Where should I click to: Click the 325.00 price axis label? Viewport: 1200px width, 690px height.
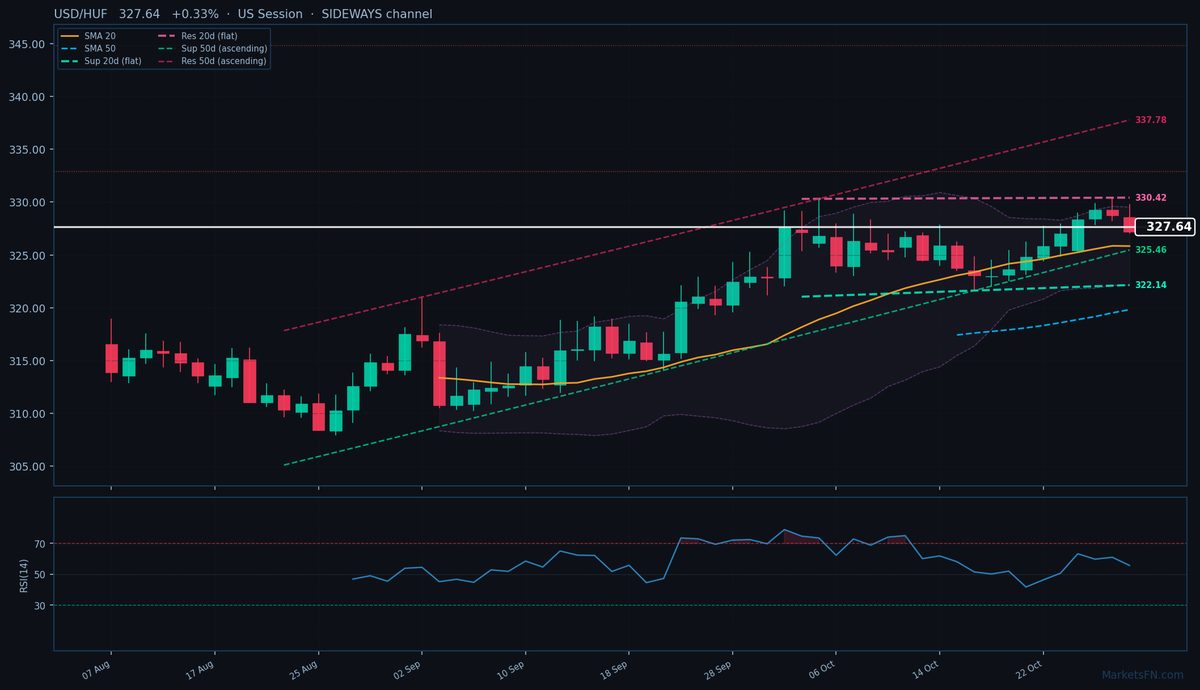click(x=26, y=256)
